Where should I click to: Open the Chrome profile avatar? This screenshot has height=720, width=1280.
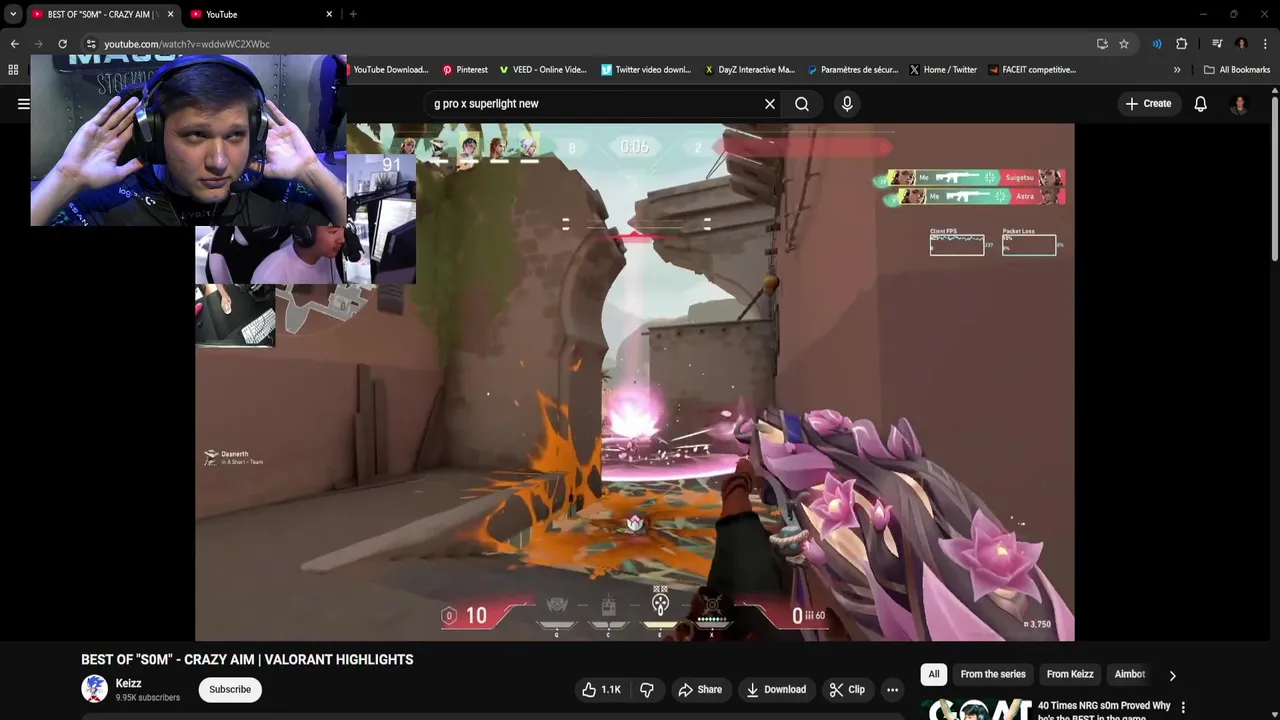tap(1241, 44)
